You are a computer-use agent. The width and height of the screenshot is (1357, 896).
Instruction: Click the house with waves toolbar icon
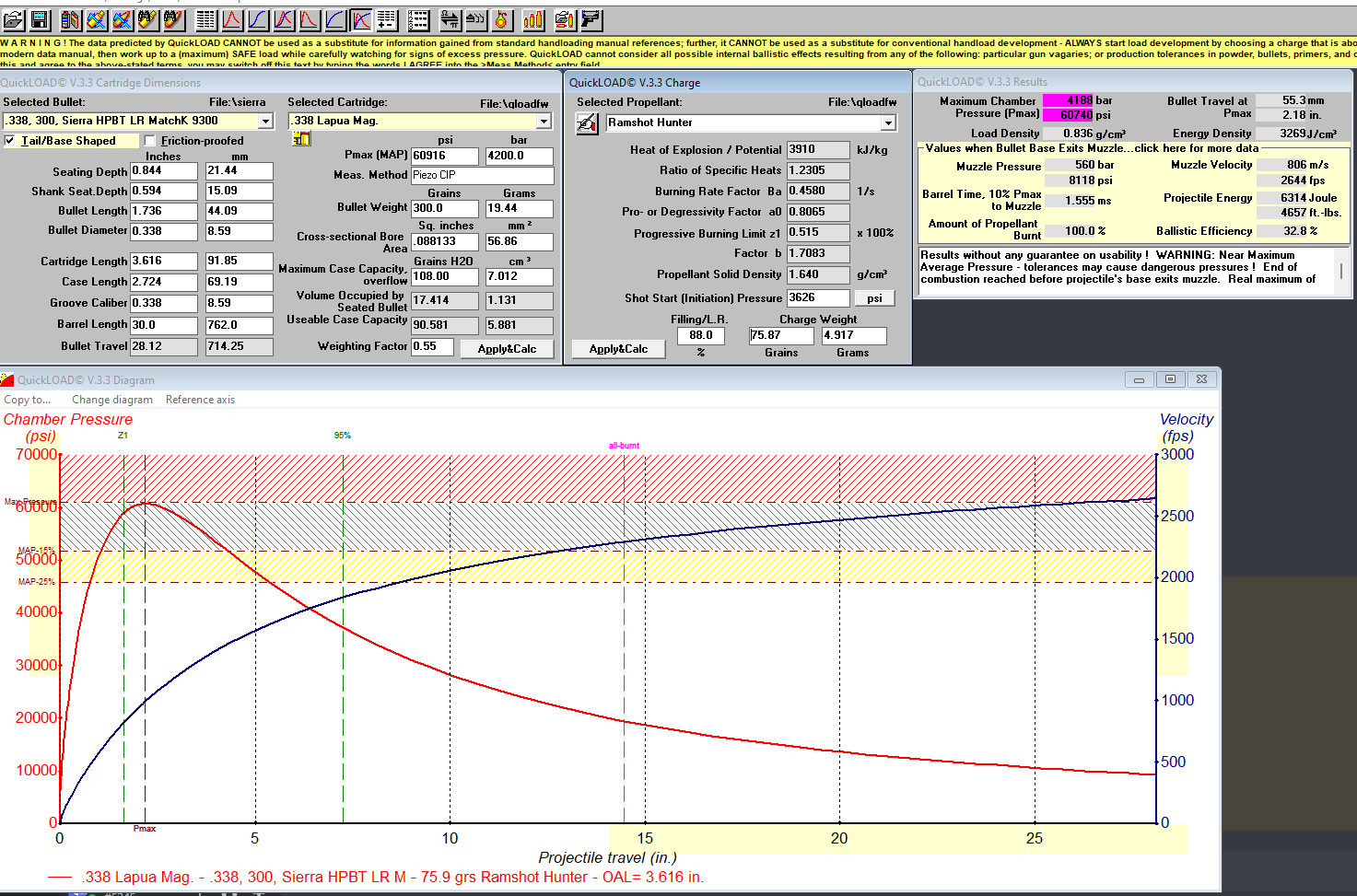coord(475,19)
